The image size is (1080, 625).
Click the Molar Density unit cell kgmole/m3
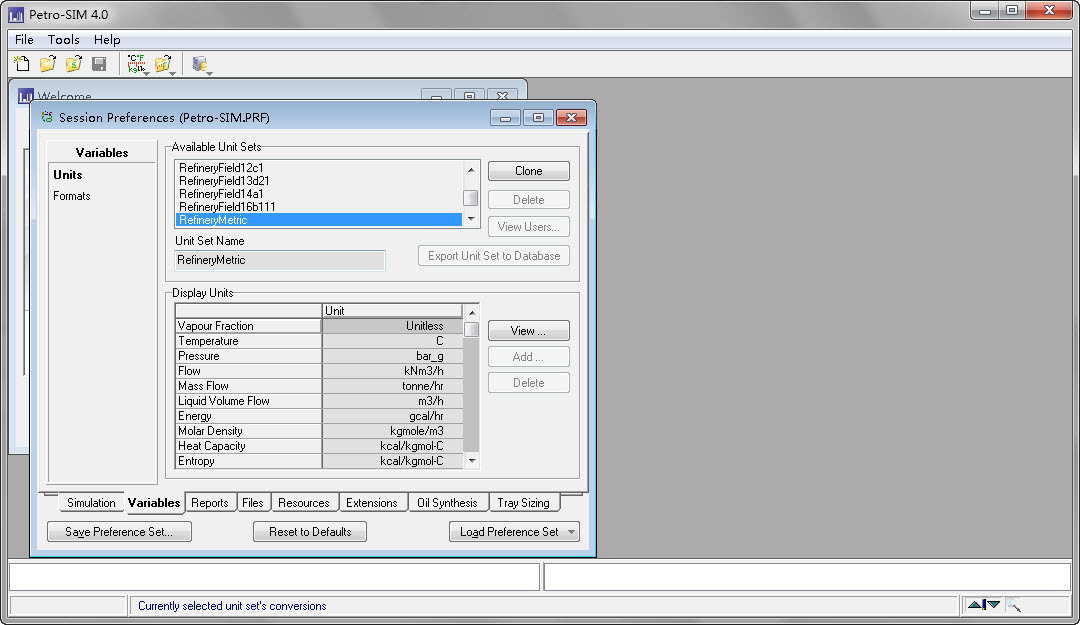[392, 431]
